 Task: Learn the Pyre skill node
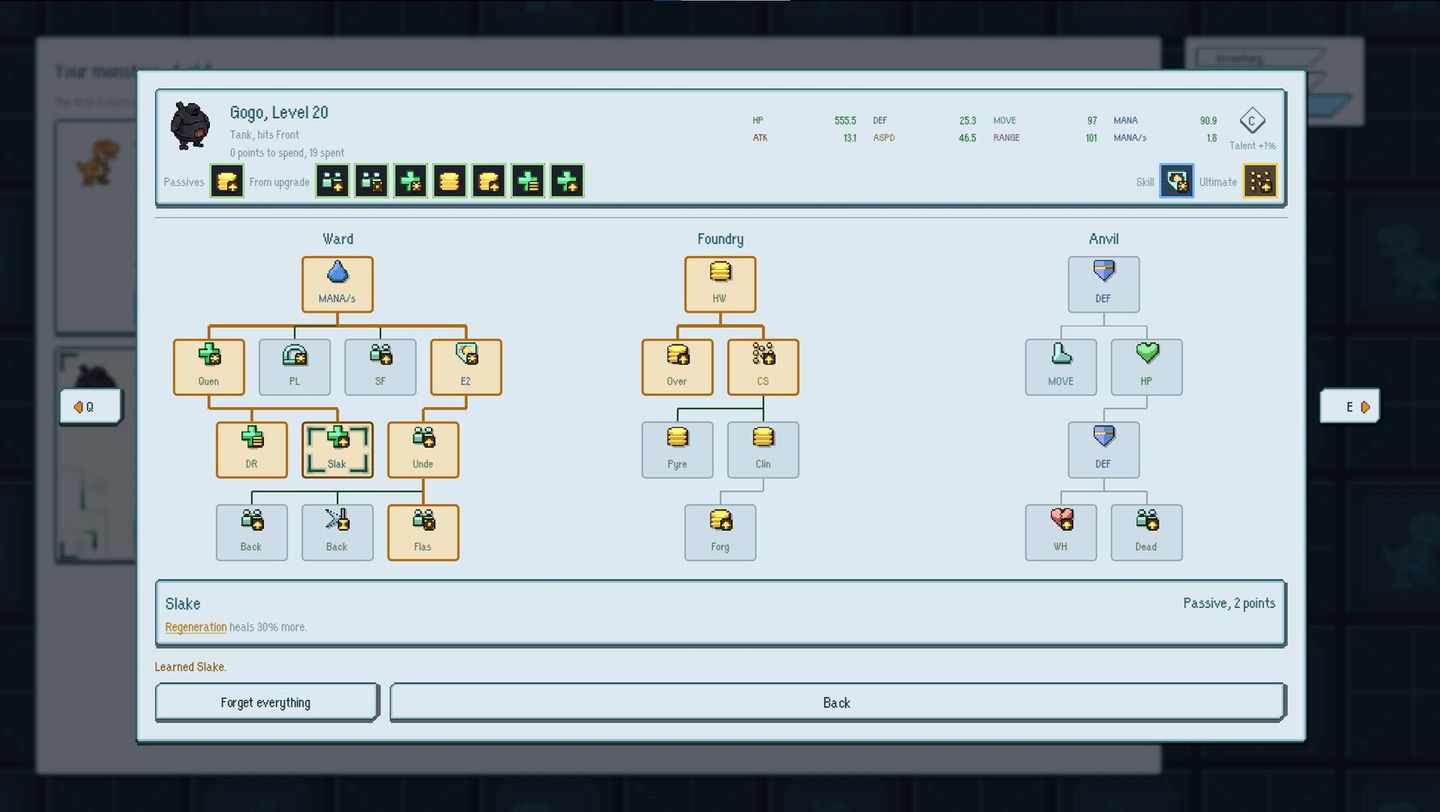pos(677,450)
